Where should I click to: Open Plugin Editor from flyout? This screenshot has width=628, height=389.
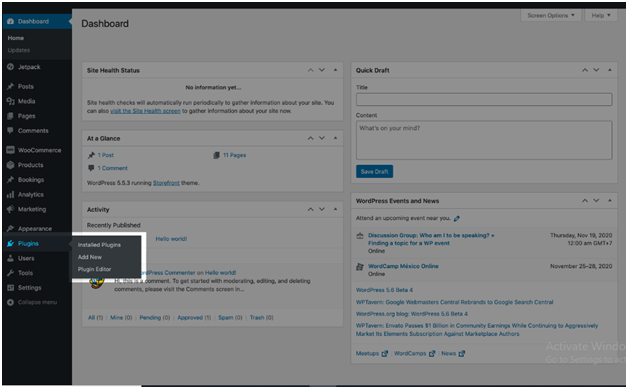click(x=95, y=269)
